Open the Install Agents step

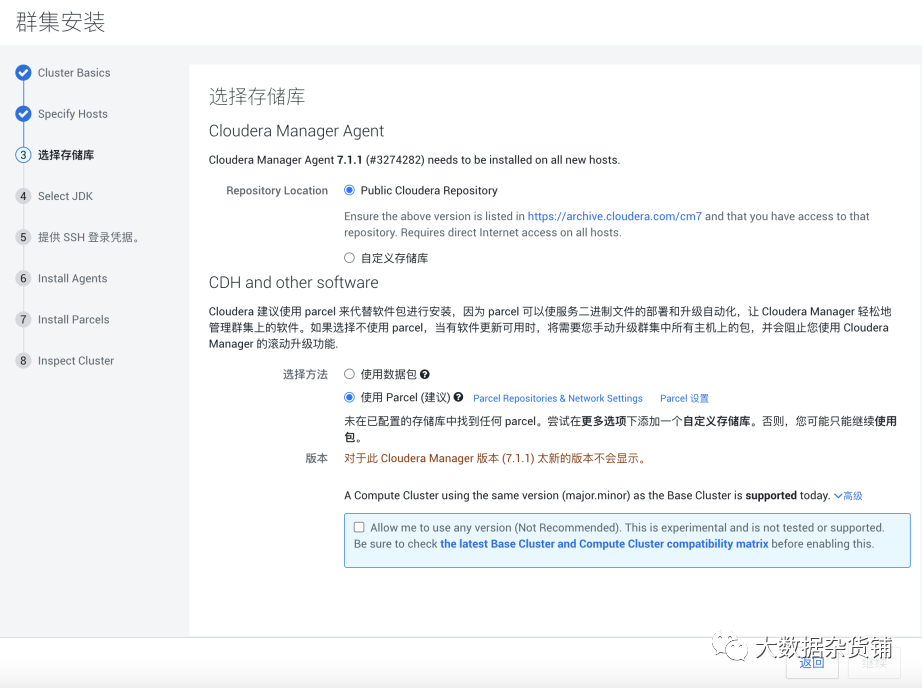click(72, 279)
